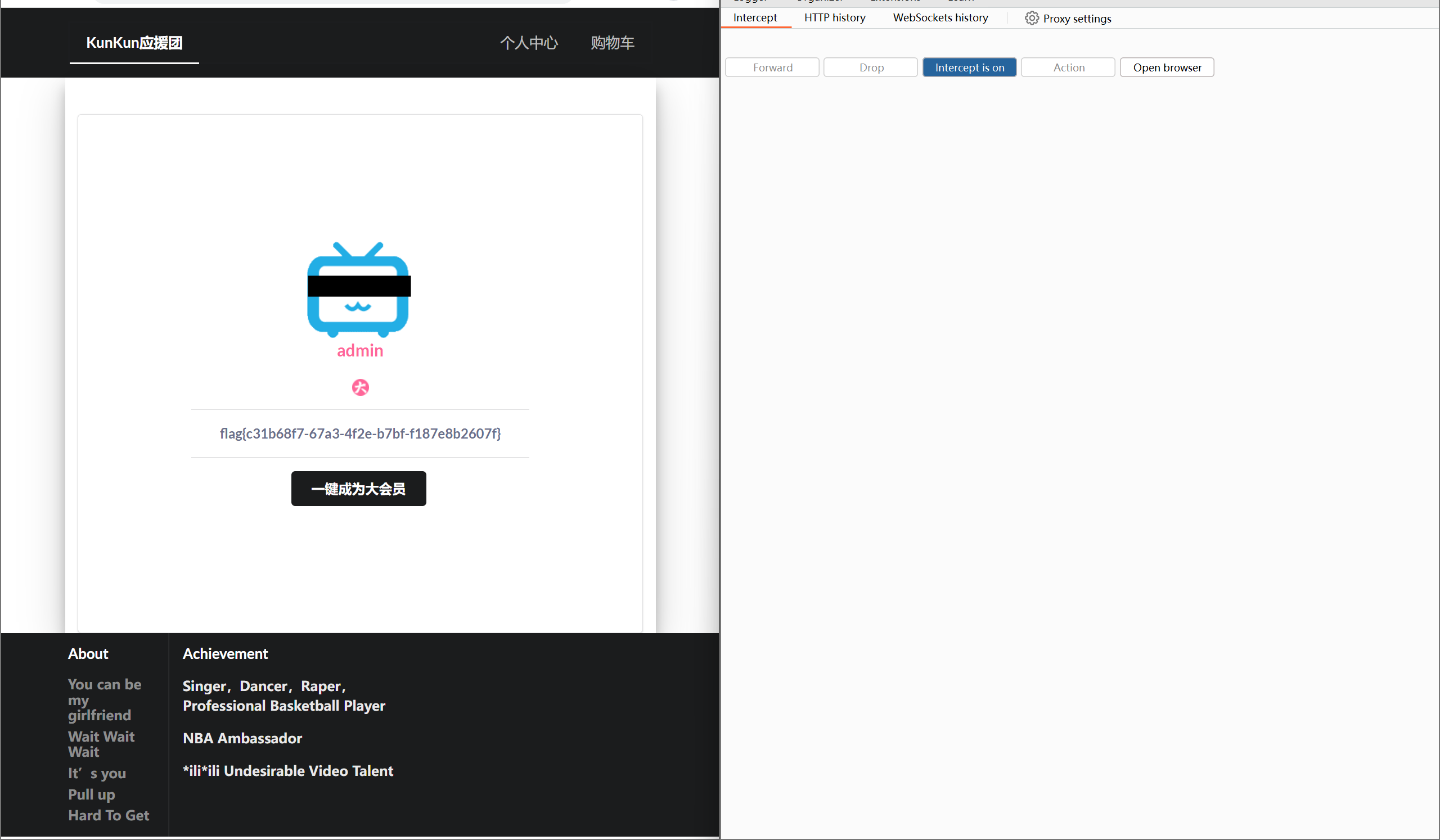Click the 一键成为大会员 button

tap(358, 488)
